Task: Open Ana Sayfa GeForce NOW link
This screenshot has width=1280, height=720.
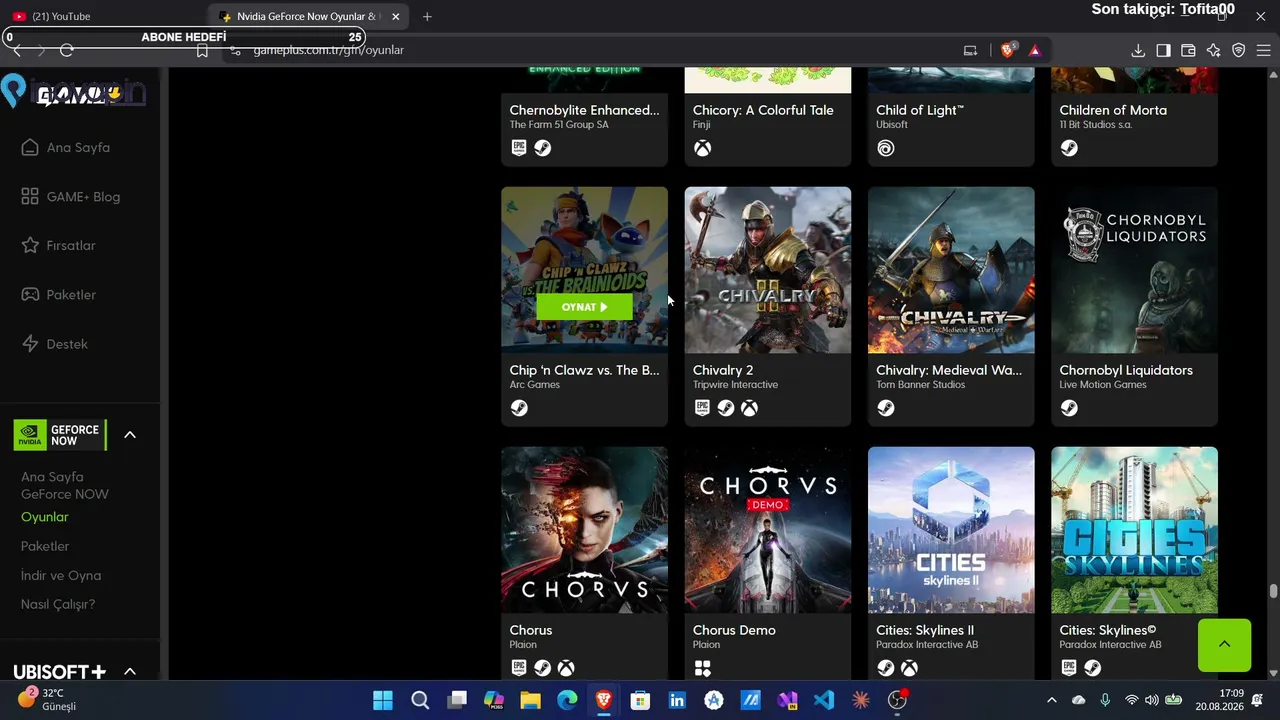Action: click(x=65, y=486)
